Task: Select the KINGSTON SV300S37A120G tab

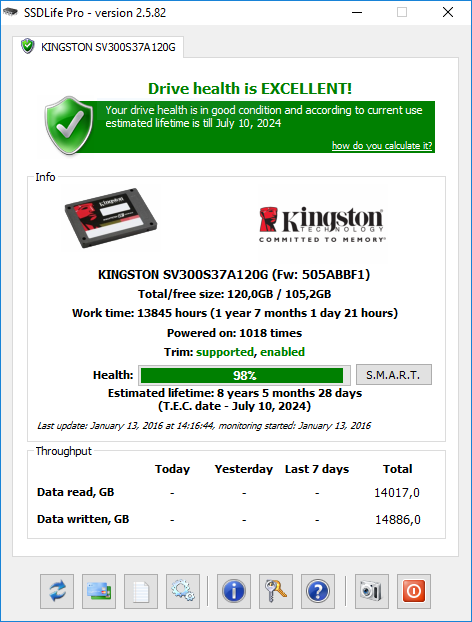Action: tap(98, 47)
